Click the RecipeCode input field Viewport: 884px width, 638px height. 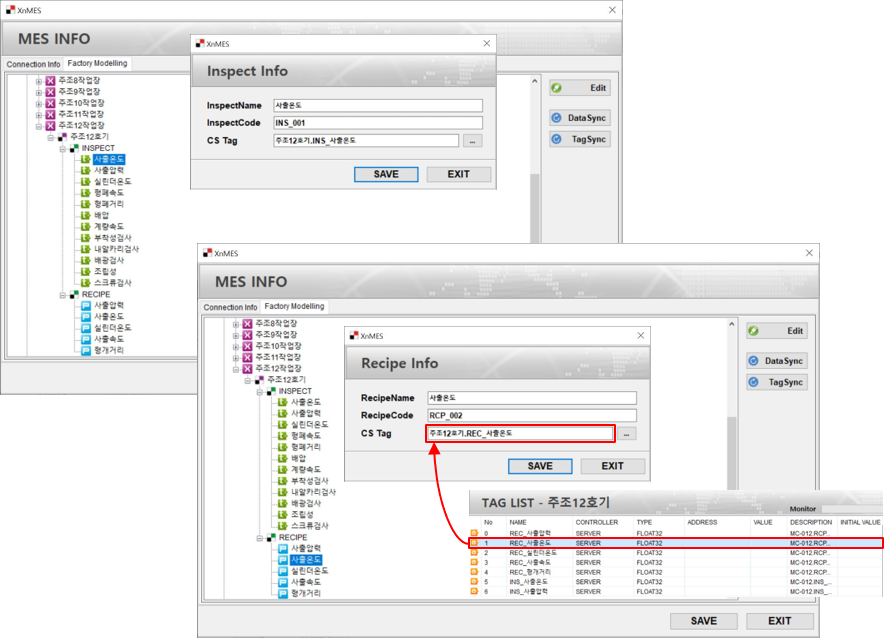pos(531,415)
